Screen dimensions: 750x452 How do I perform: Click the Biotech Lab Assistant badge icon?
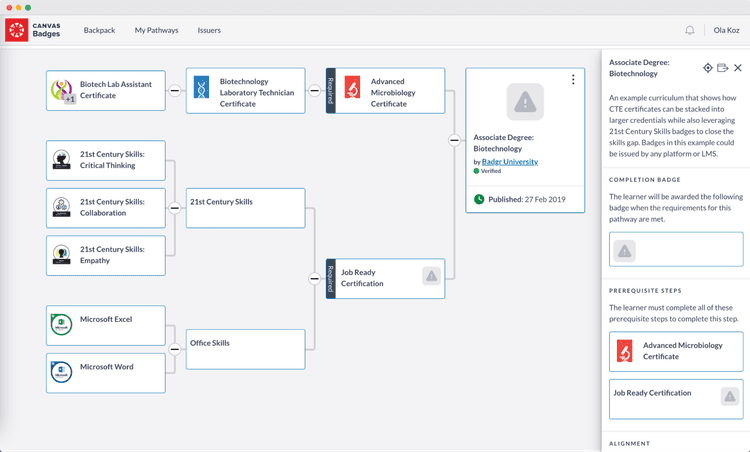point(62,90)
